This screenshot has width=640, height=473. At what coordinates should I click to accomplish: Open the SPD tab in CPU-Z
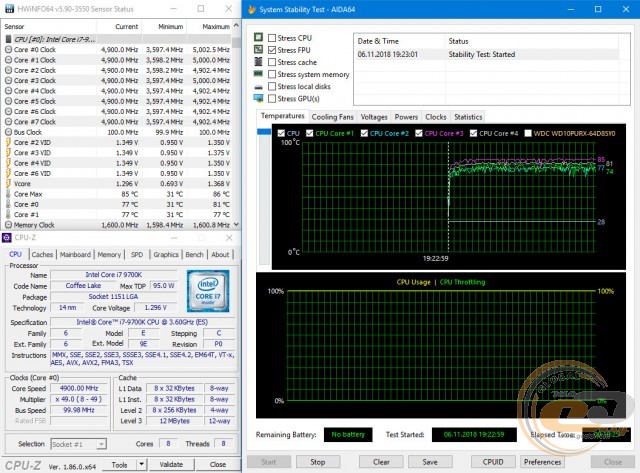pos(137,255)
